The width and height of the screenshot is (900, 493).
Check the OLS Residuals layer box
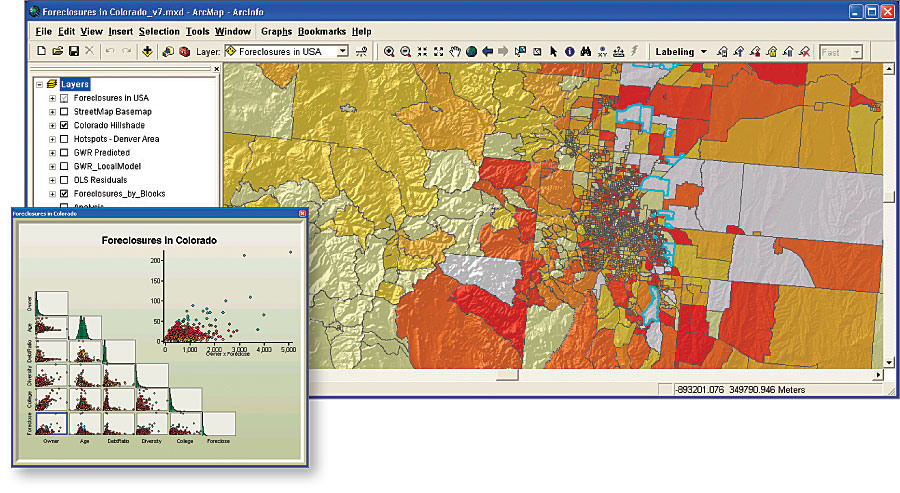(x=64, y=180)
